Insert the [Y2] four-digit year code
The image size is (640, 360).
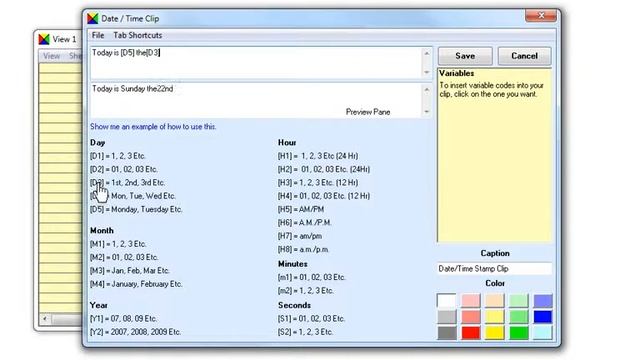tap(135, 332)
